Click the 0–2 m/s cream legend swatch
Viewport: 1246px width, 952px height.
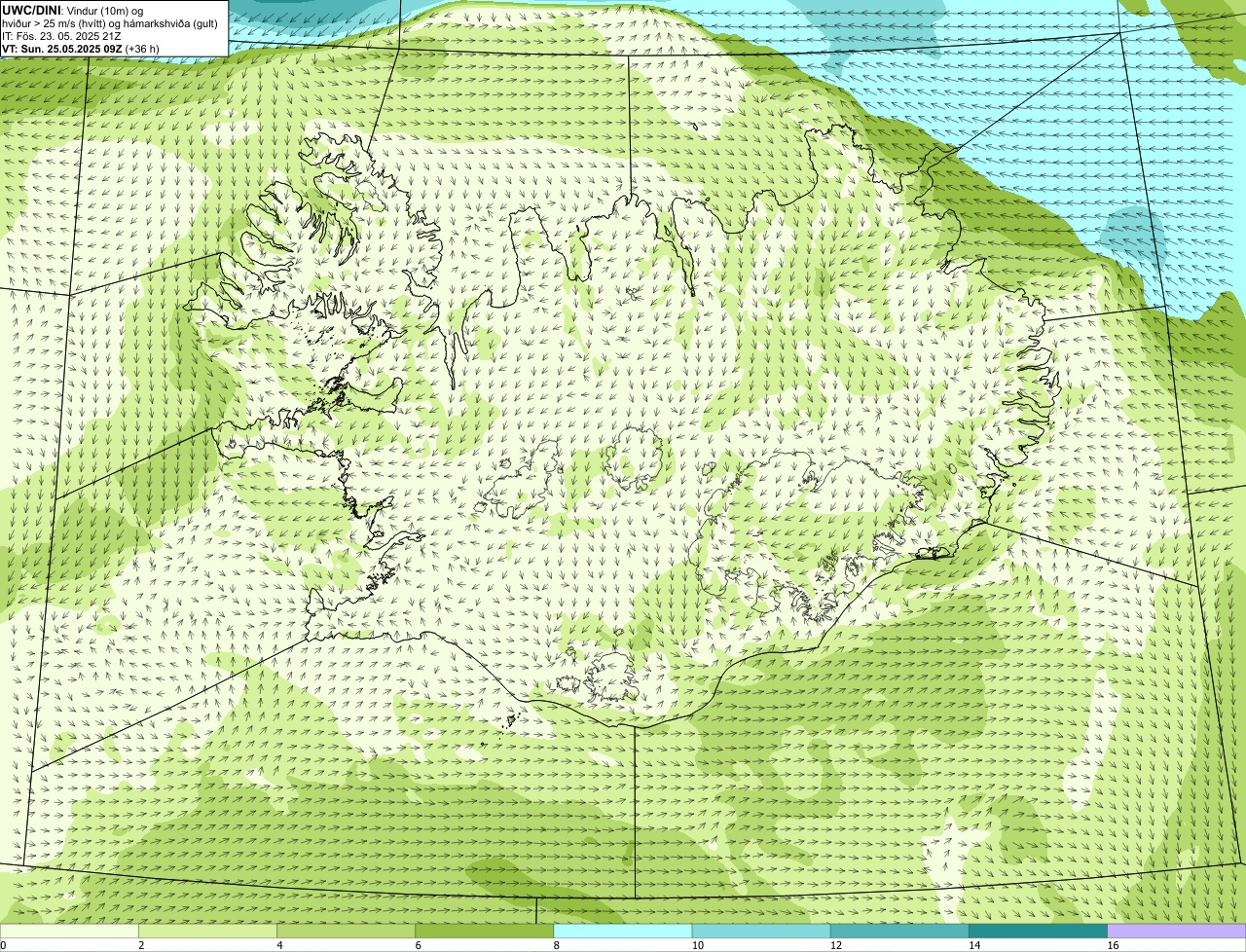click(69, 932)
